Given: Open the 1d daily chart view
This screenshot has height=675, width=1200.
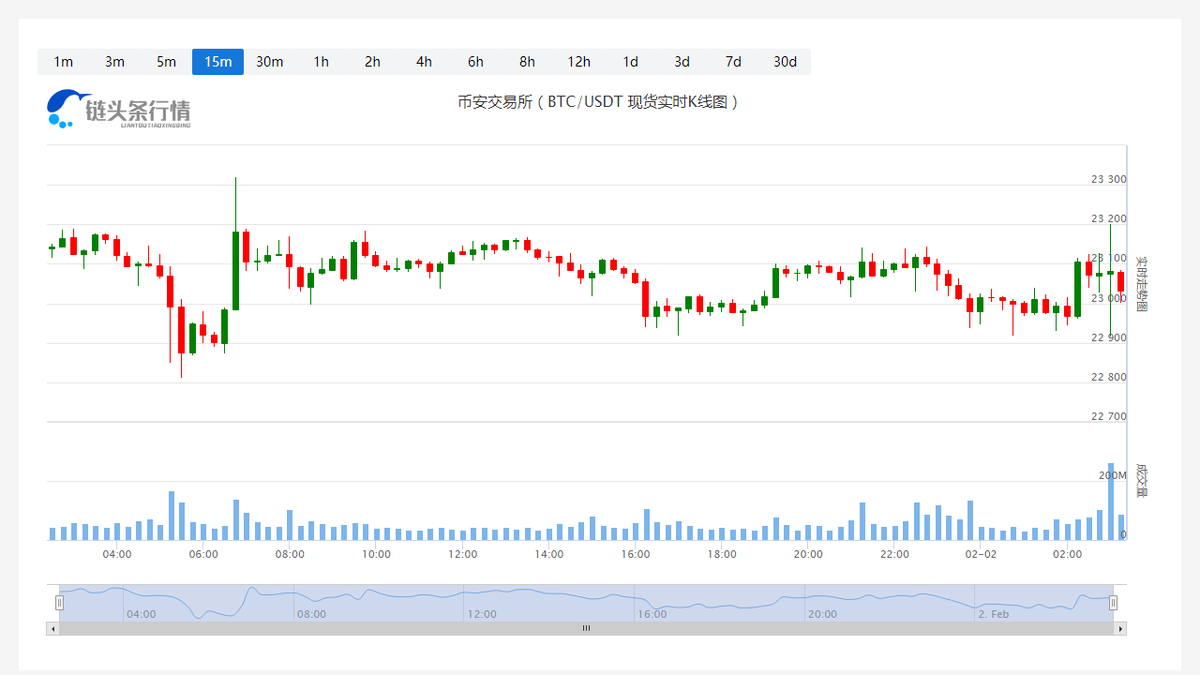Looking at the screenshot, I should (x=630, y=61).
